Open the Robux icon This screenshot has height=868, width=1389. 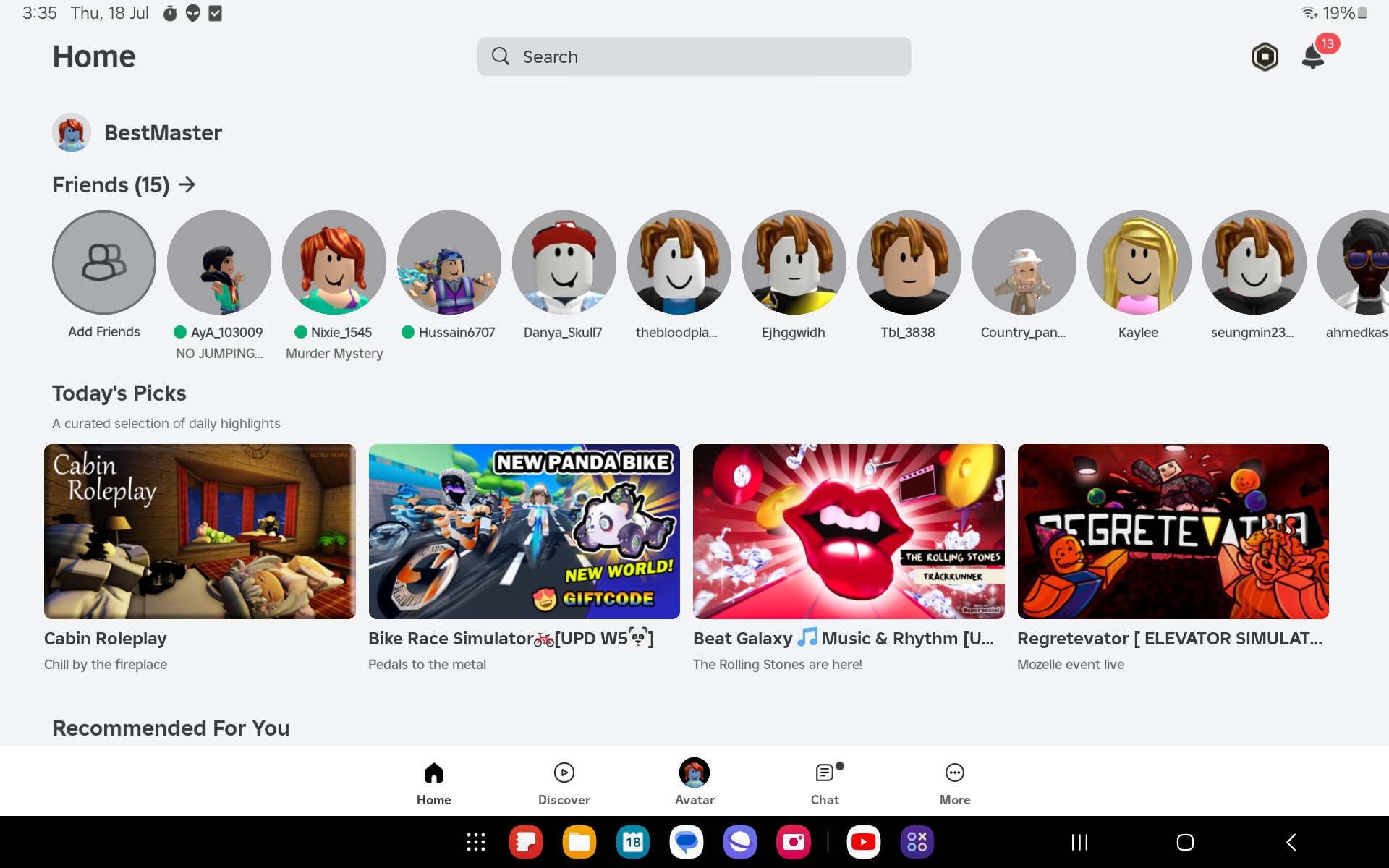tap(1265, 56)
